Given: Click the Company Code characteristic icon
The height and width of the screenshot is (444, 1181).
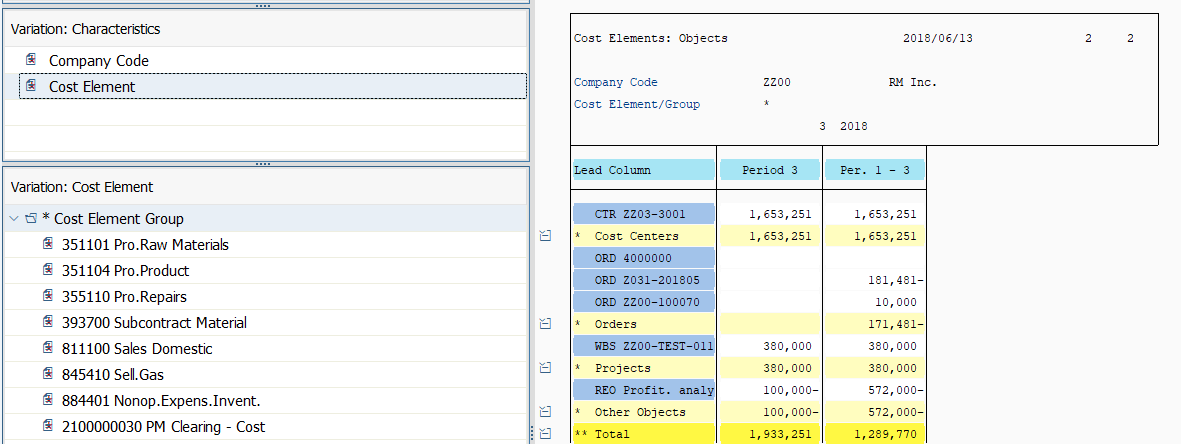Looking at the screenshot, I should click(31, 60).
